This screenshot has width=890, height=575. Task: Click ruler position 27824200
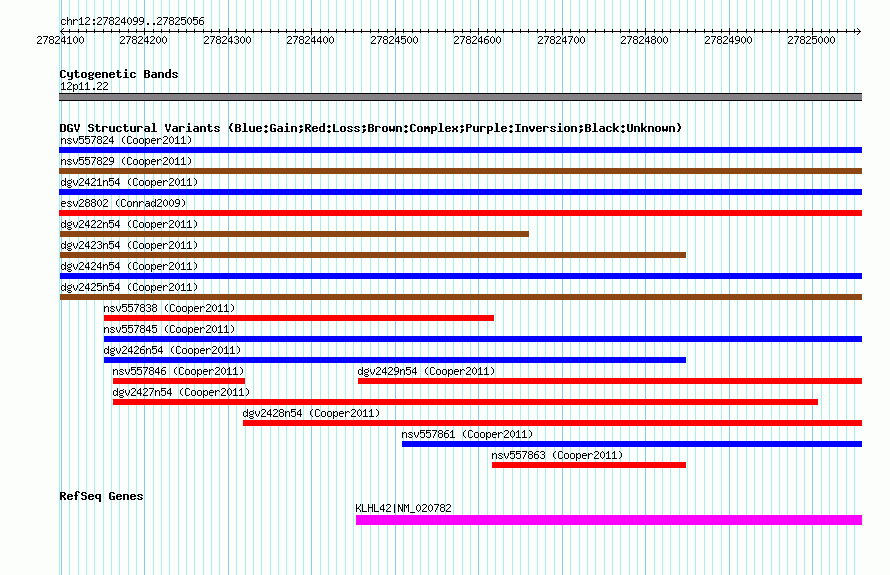coord(144,40)
